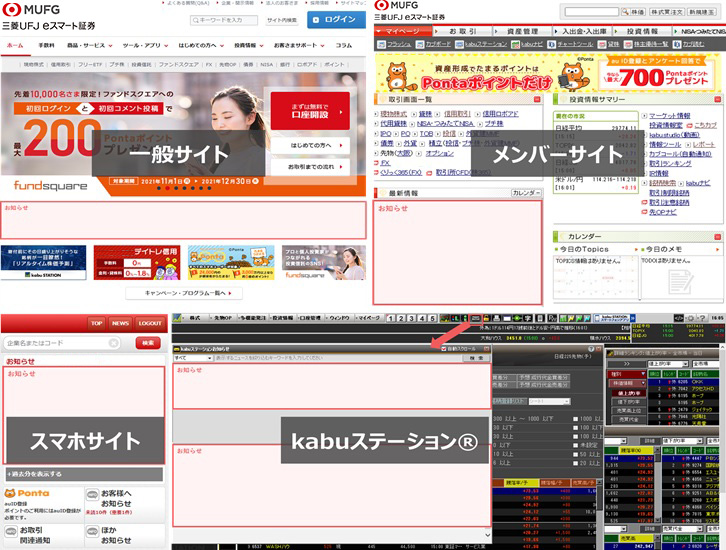Open キャンペーン・プログラム一覧へ link
The image size is (726, 550).
184,293
